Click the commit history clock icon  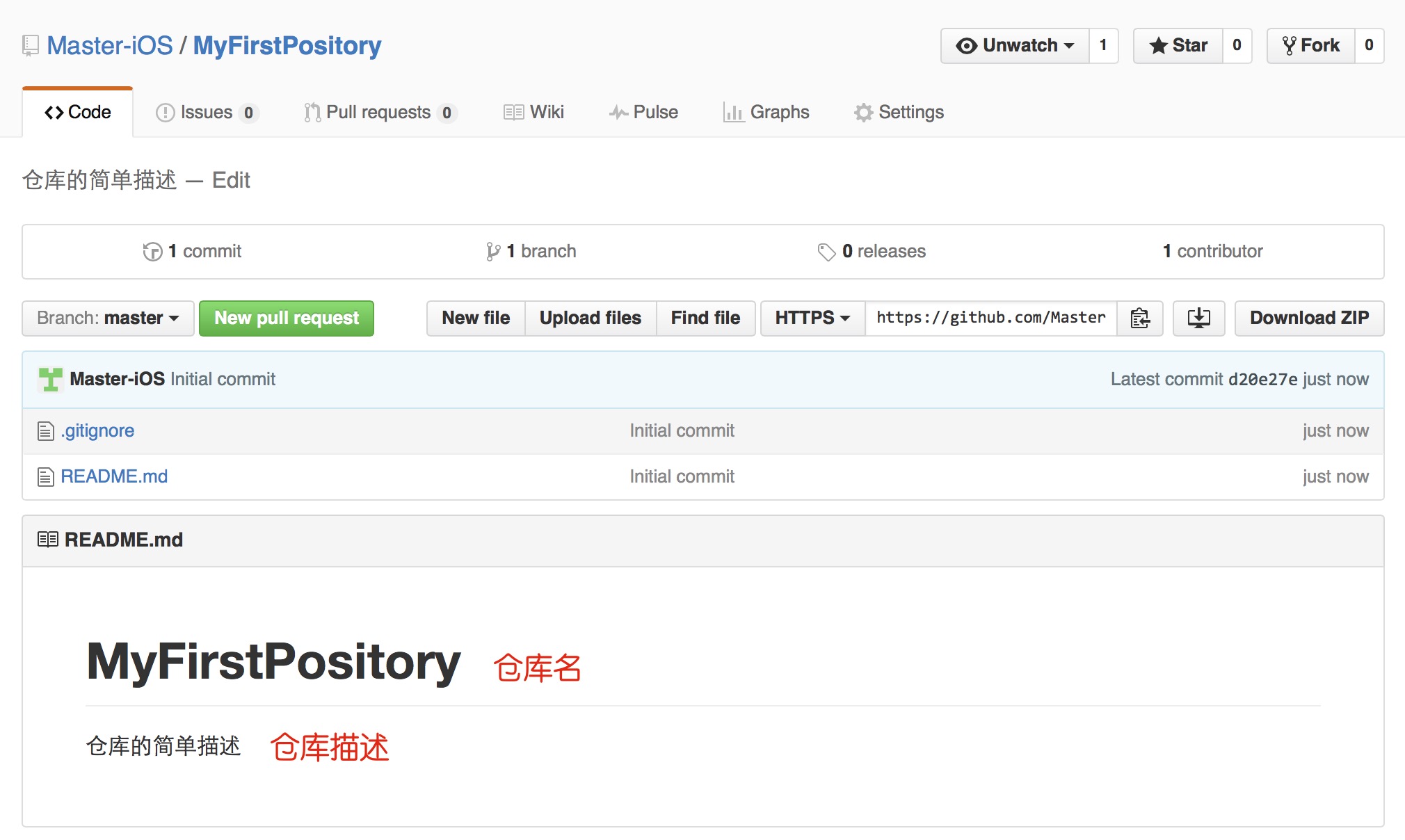click(x=152, y=252)
